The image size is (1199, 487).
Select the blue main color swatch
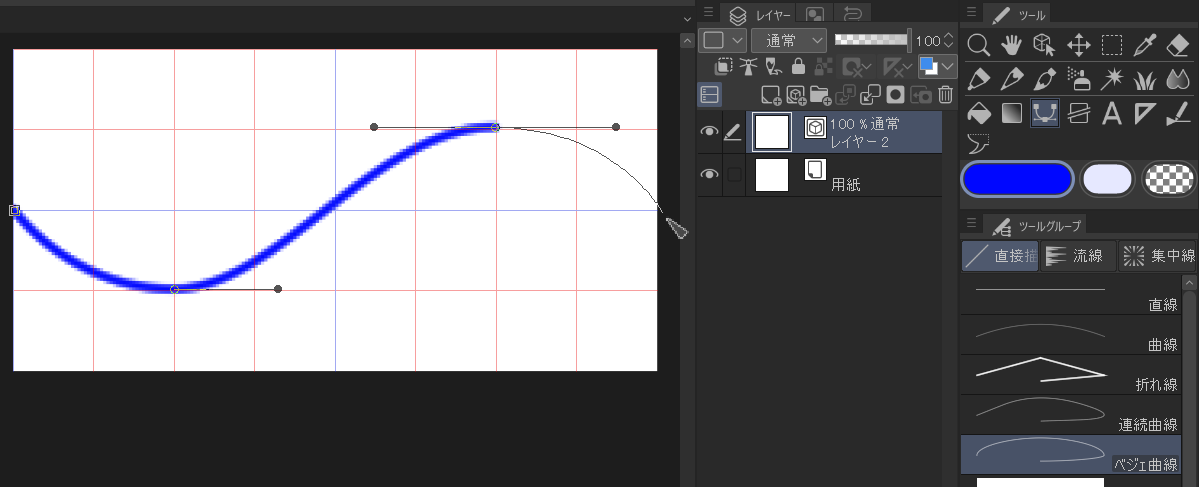1016,180
